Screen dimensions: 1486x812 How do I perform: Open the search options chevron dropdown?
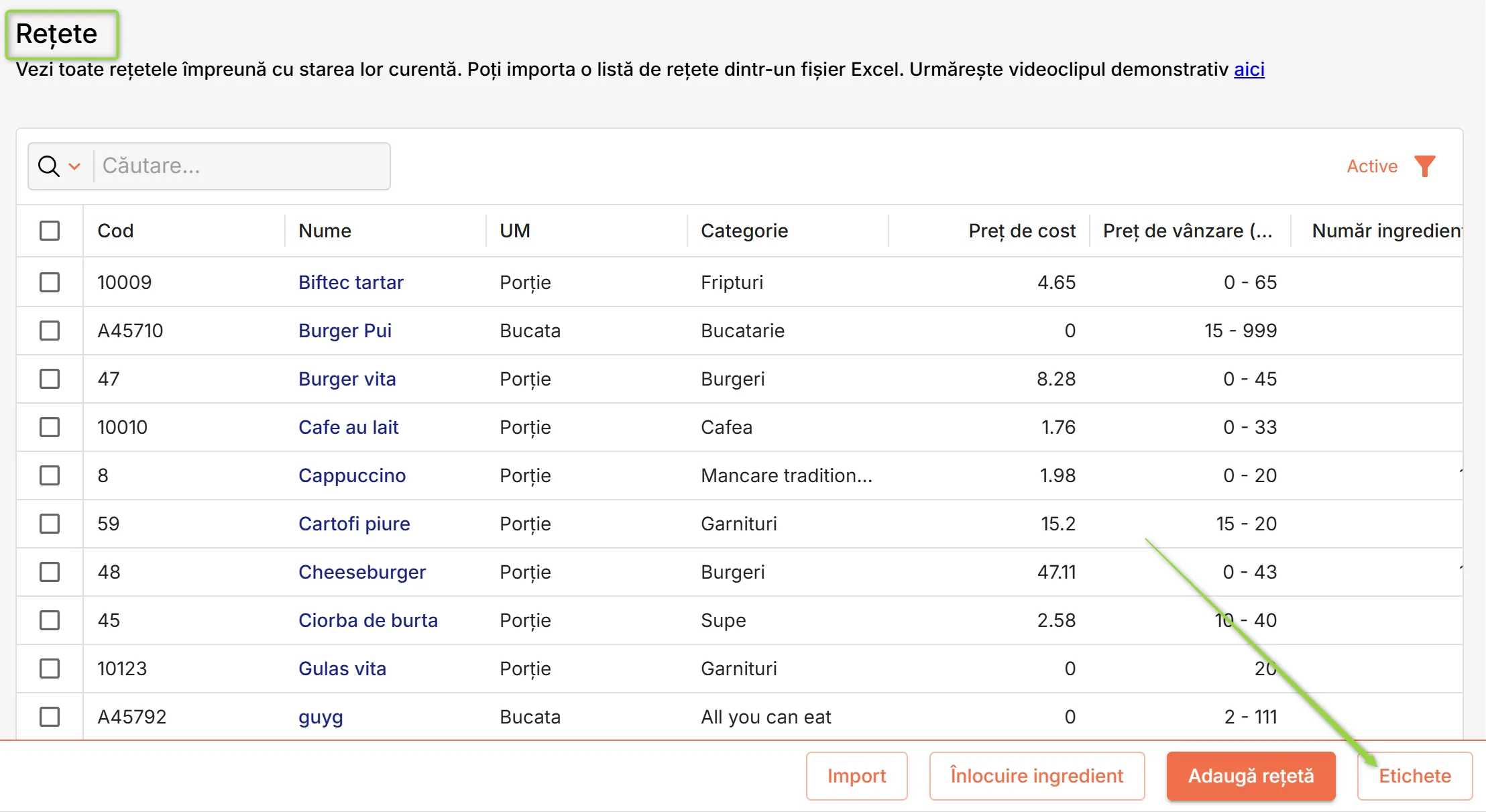(x=74, y=166)
